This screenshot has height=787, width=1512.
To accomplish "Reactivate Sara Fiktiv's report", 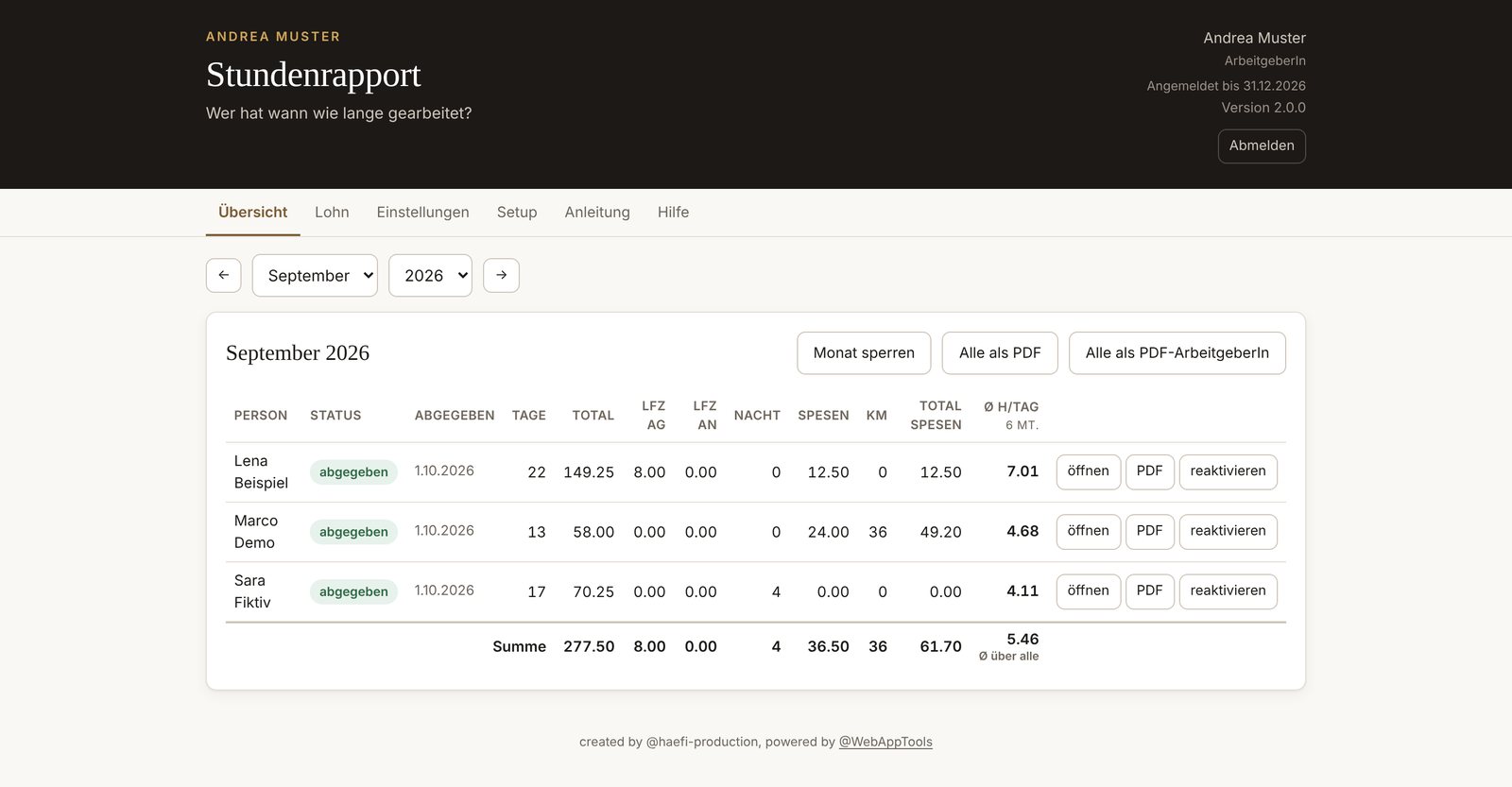I will pos(1228,590).
